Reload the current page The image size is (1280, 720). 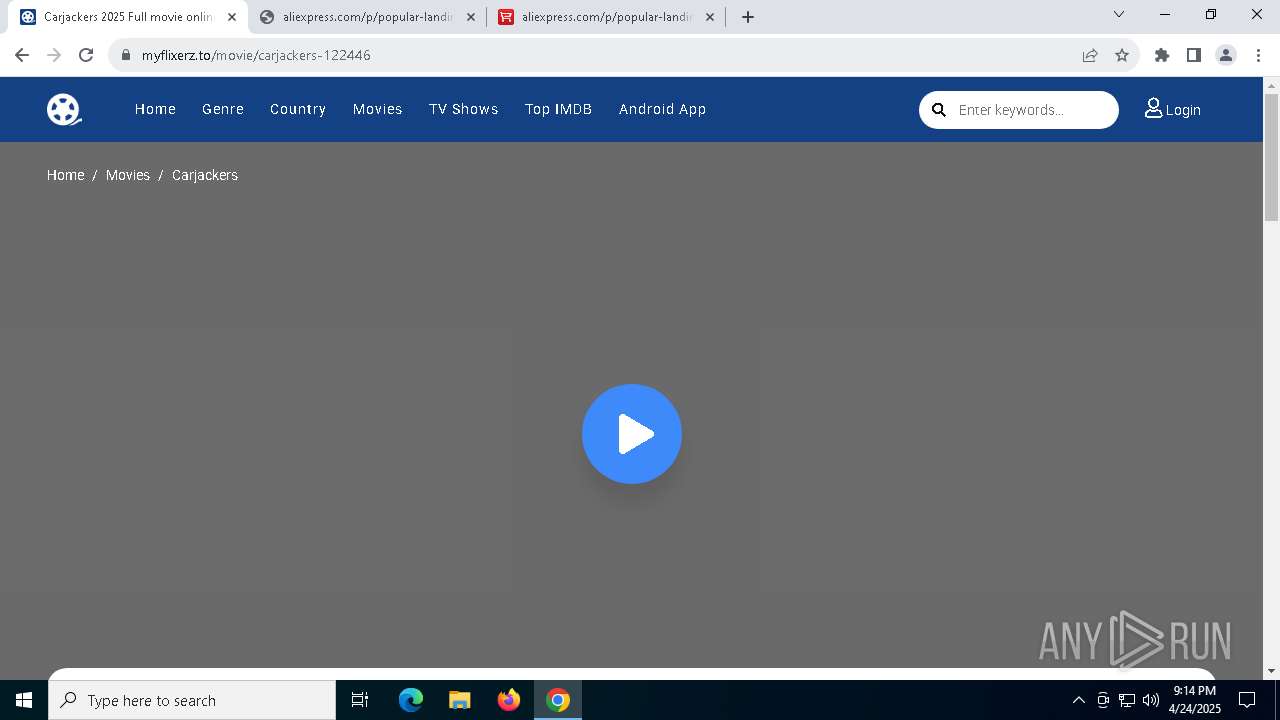click(x=86, y=55)
